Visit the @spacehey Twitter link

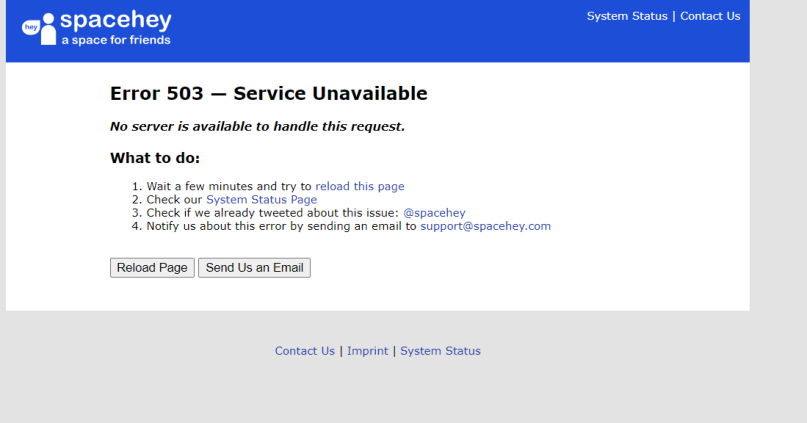(434, 213)
